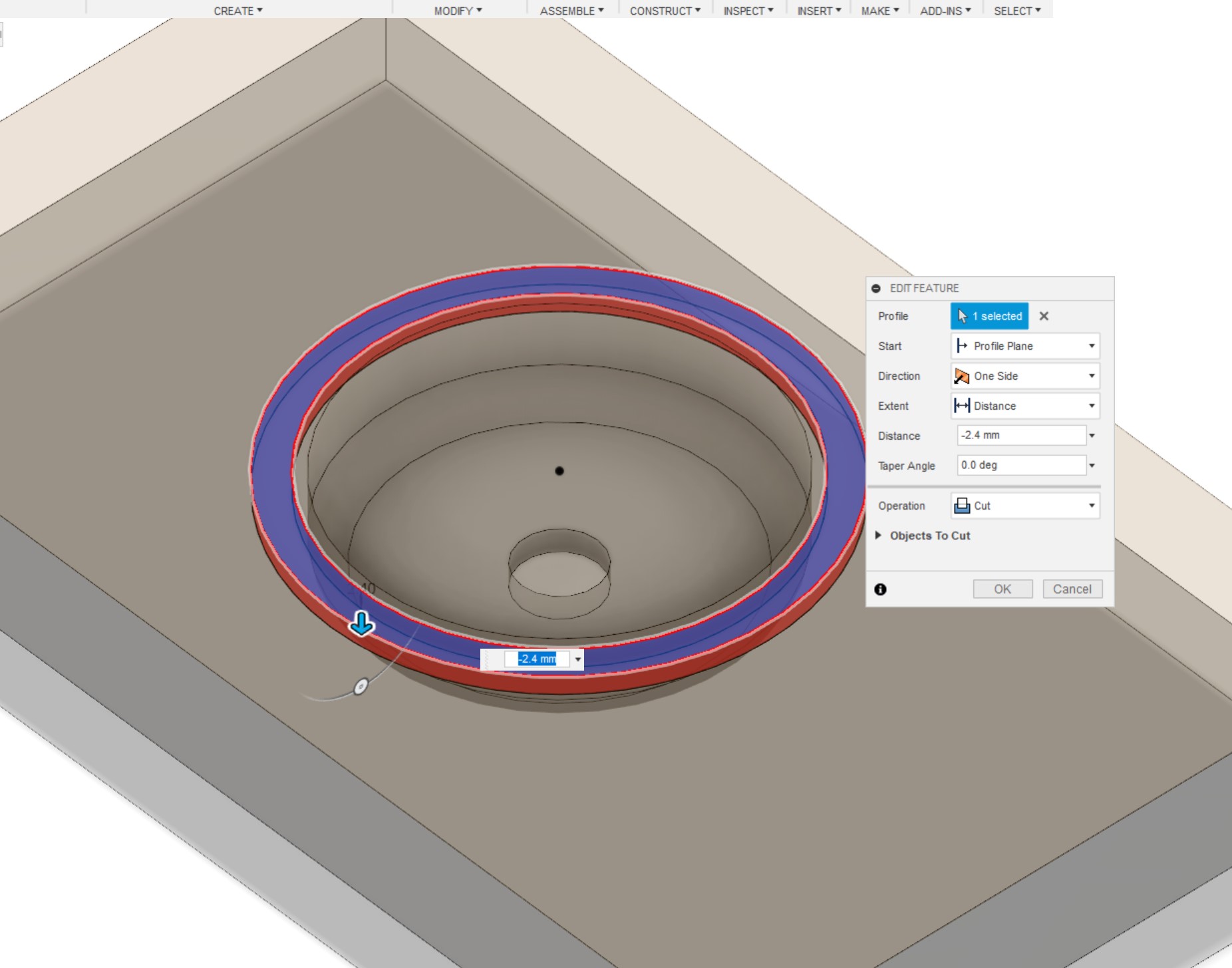Open the MODIFY menu
Image resolution: width=1232 pixels, height=968 pixels.
458,11
